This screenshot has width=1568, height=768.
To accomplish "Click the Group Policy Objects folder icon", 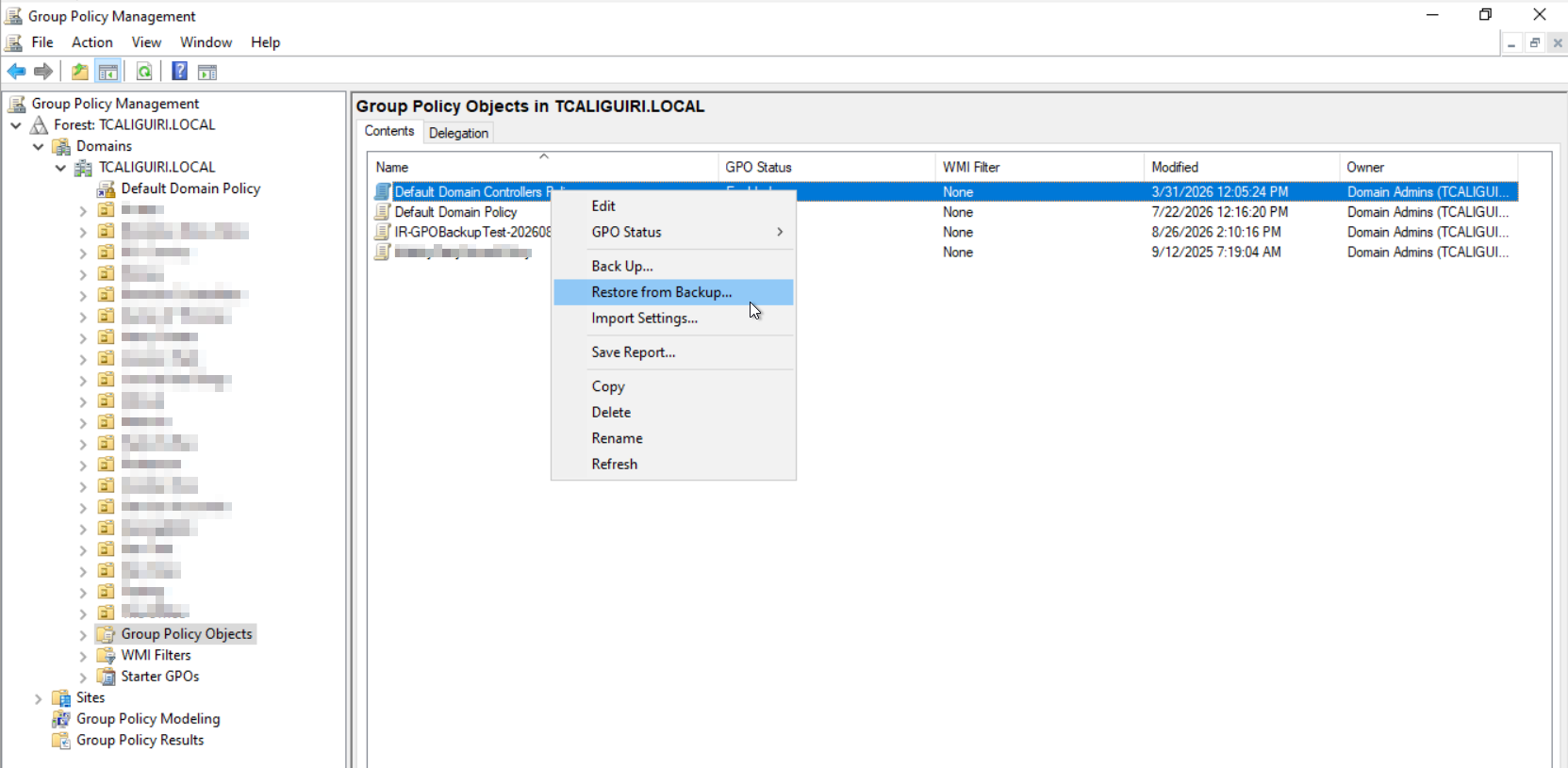I will [x=106, y=634].
